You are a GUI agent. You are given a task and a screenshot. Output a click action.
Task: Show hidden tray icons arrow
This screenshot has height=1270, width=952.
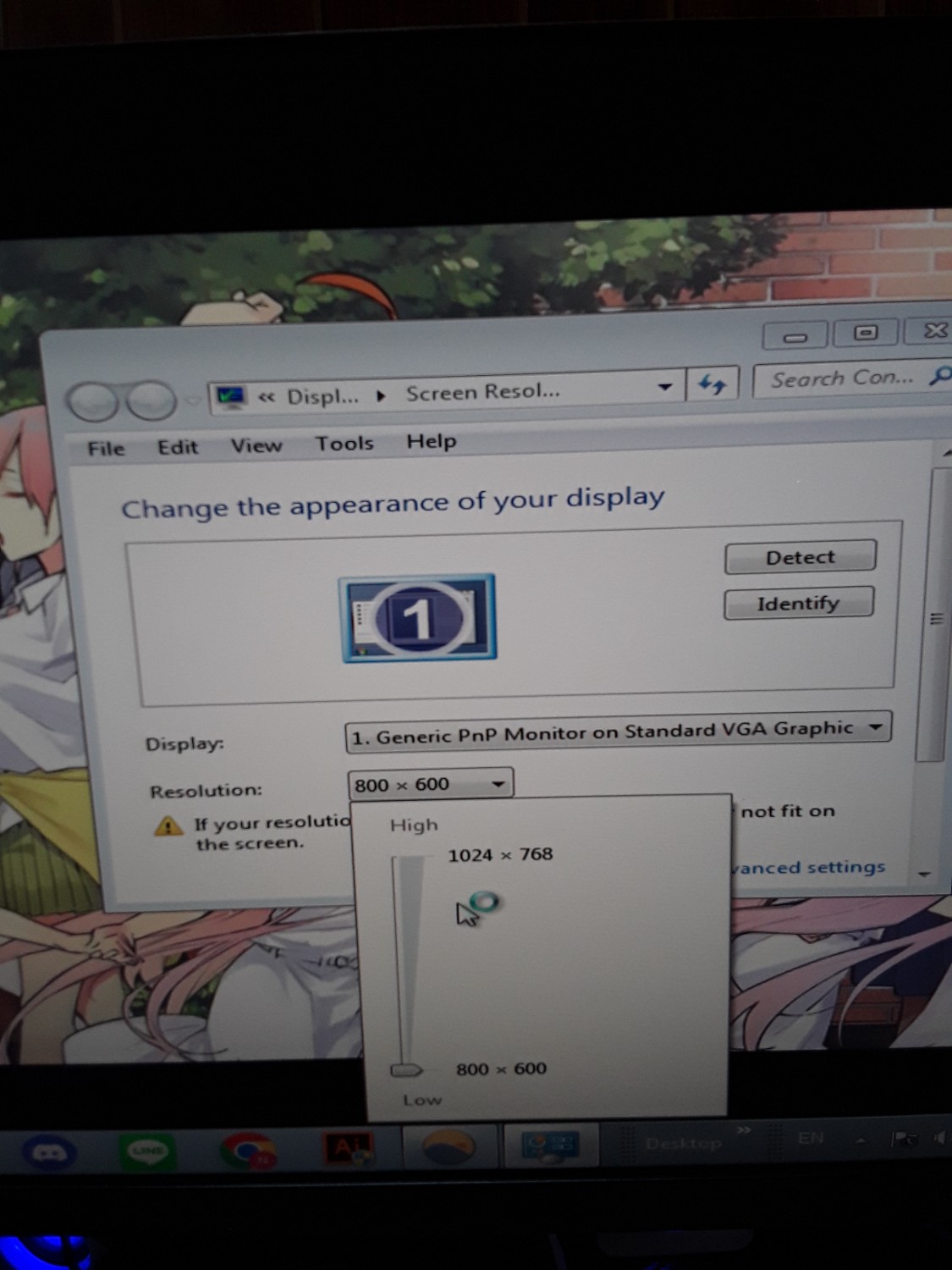(861, 1140)
